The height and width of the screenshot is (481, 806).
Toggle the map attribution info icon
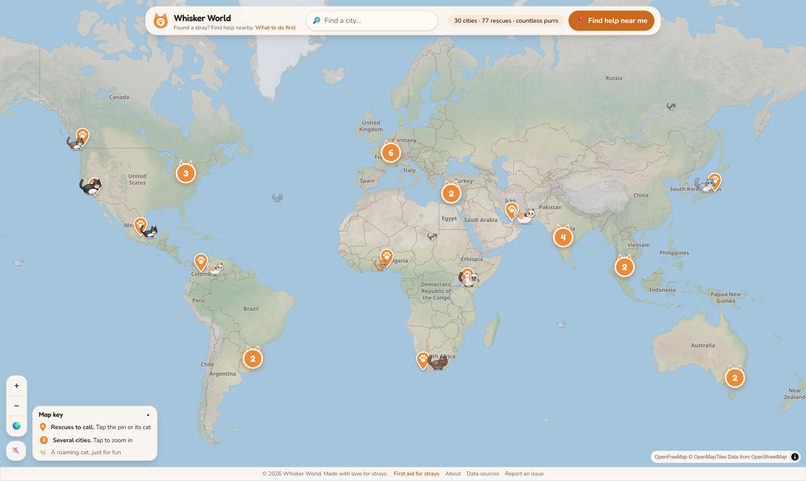795,456
